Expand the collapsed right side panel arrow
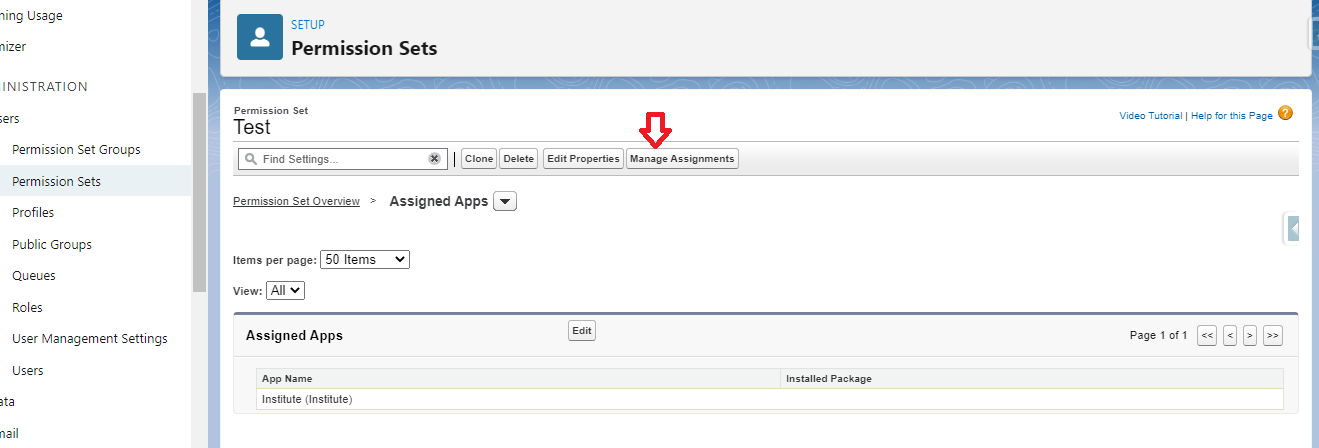Image resolution: width=1319 pixels, height=448 pixels. pos(1293,229)
